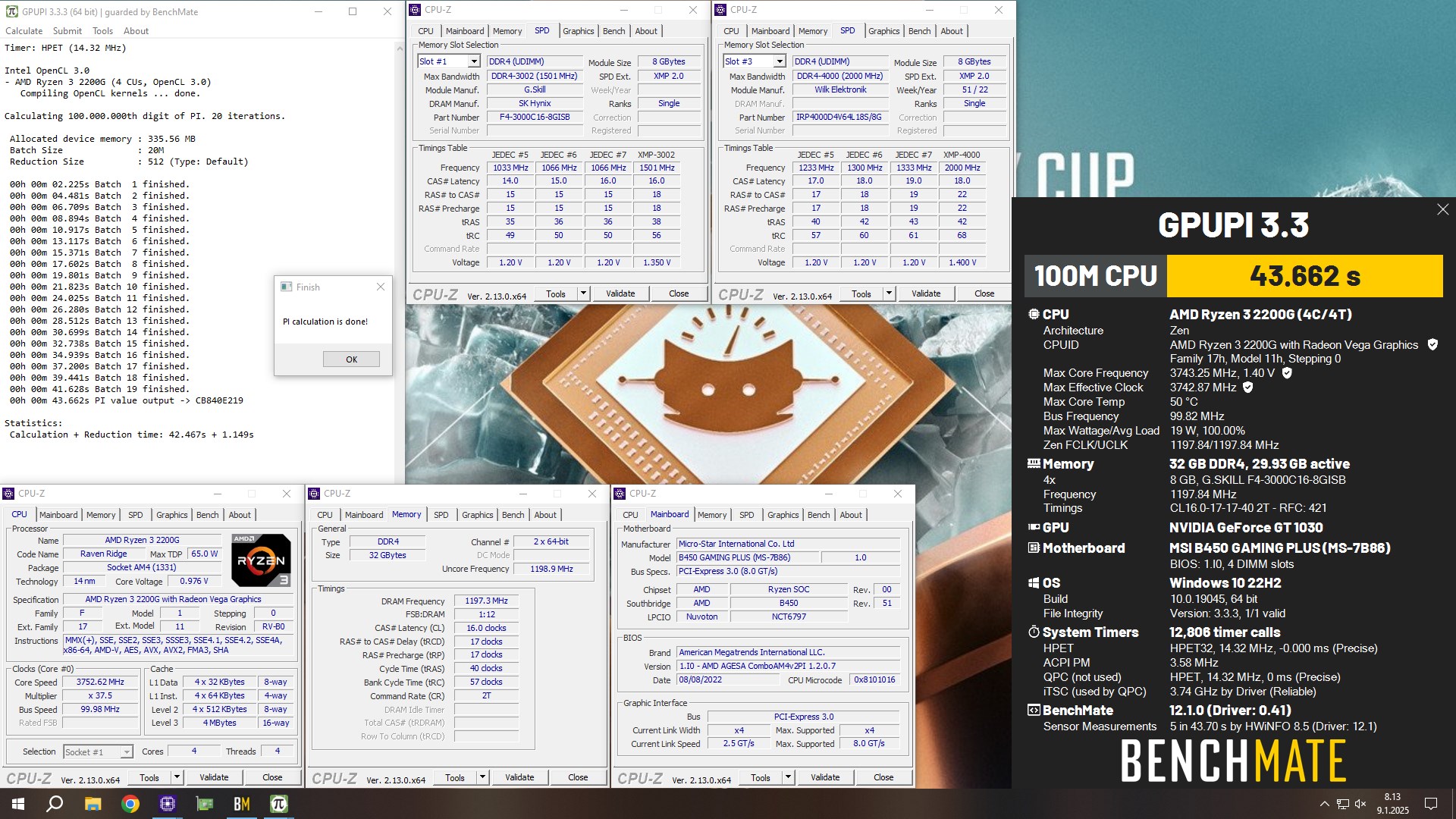Open About tab in CPU-Z Memory window
The image size is (1456, 819).
coord(545,515)
